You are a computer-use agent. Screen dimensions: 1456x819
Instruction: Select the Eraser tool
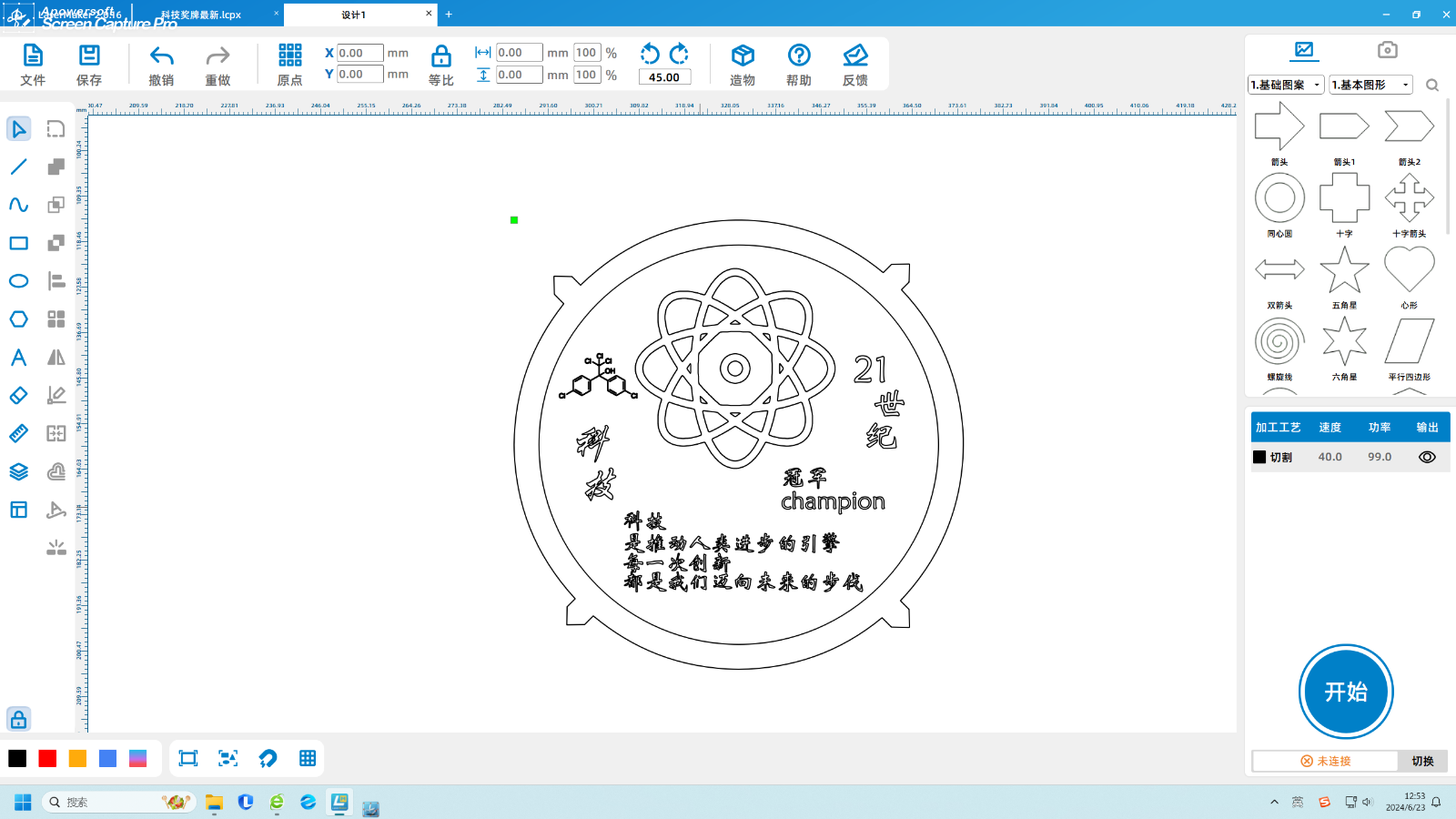18,396
